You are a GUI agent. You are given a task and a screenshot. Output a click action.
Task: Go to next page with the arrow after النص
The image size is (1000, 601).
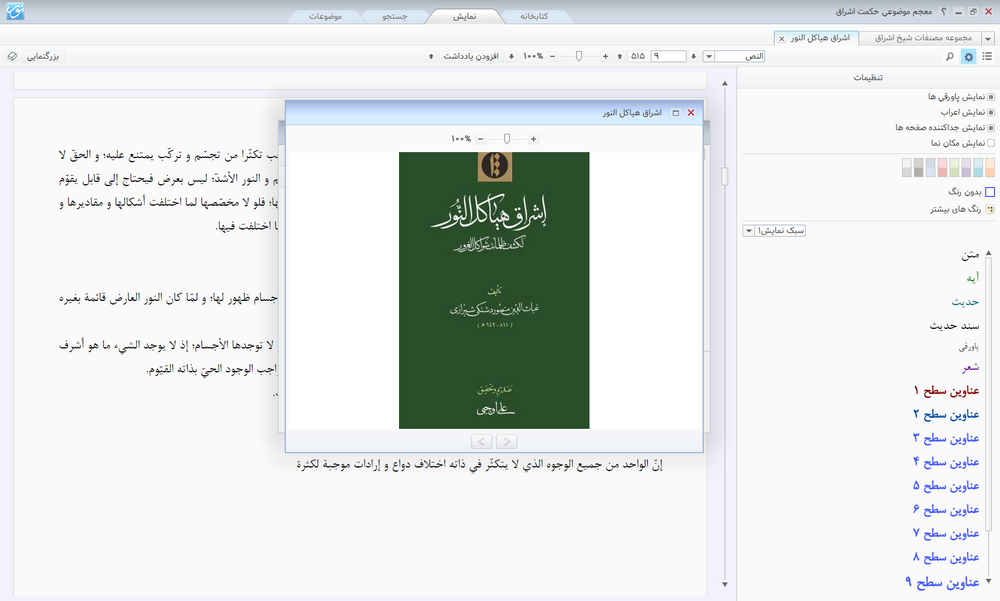(x=693, y=57)
